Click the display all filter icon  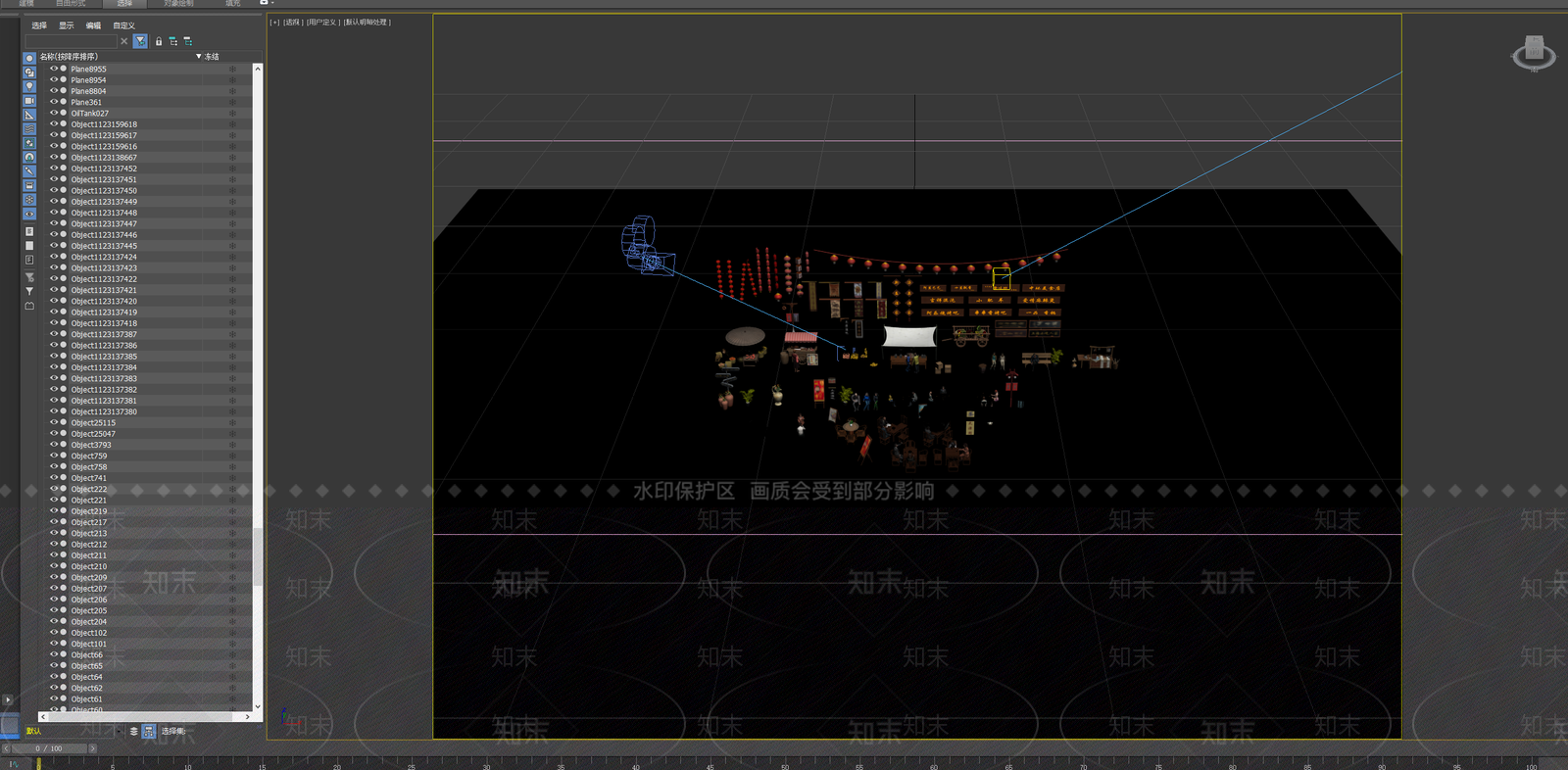click(29, 232)
